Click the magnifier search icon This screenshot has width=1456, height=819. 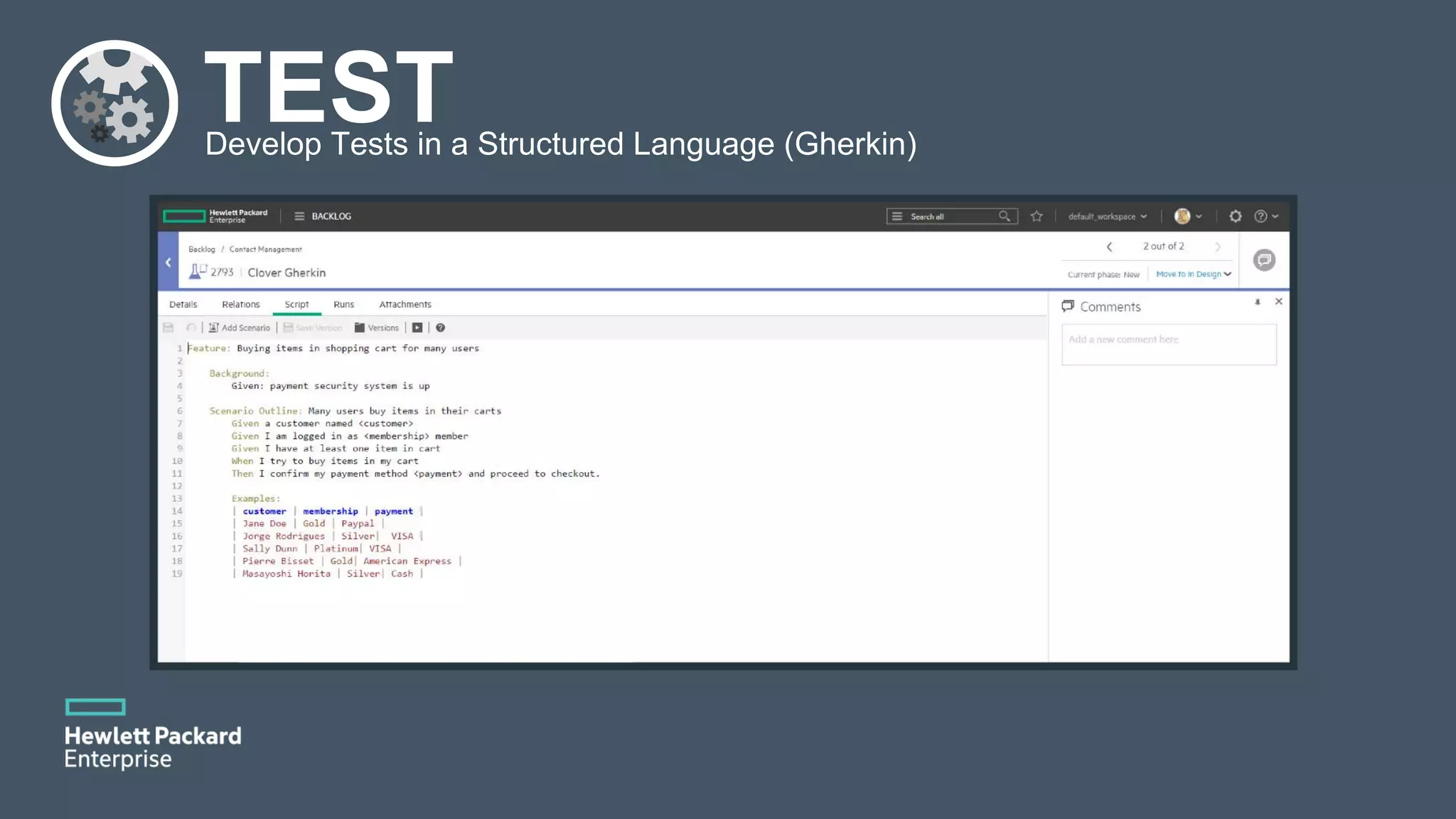pos(1004,216)
